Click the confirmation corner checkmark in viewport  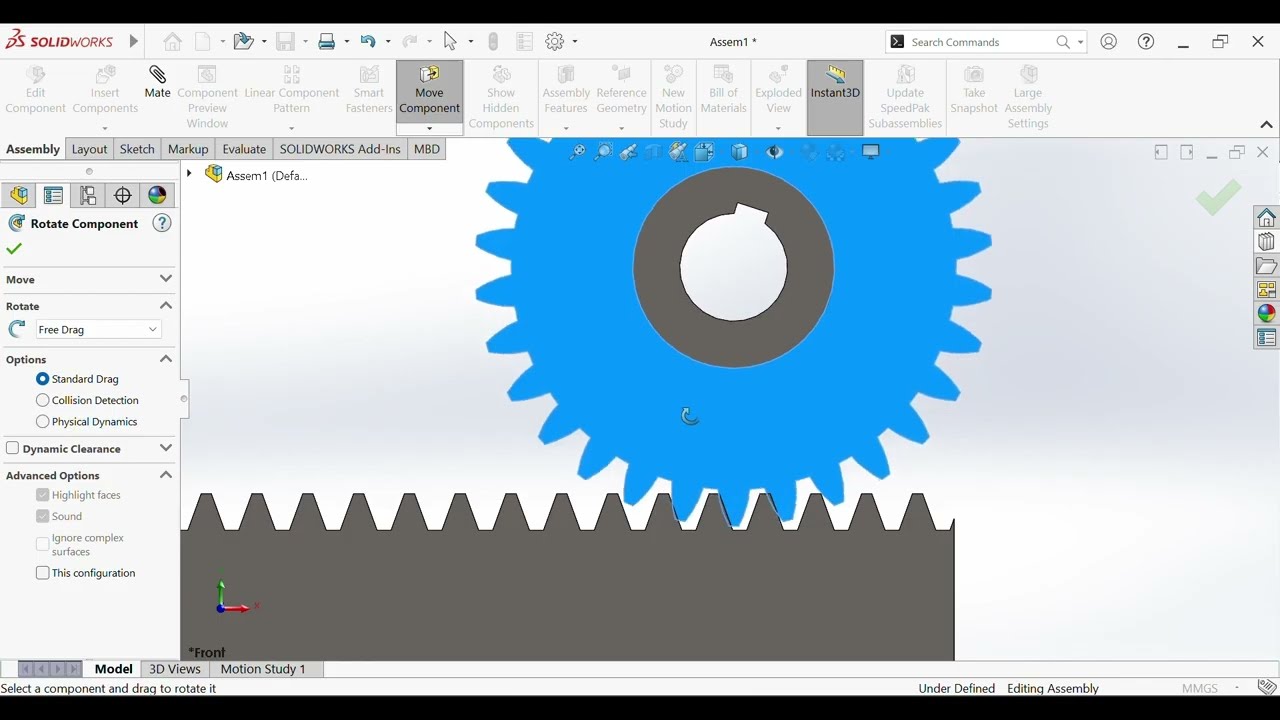click(1218, 197)
